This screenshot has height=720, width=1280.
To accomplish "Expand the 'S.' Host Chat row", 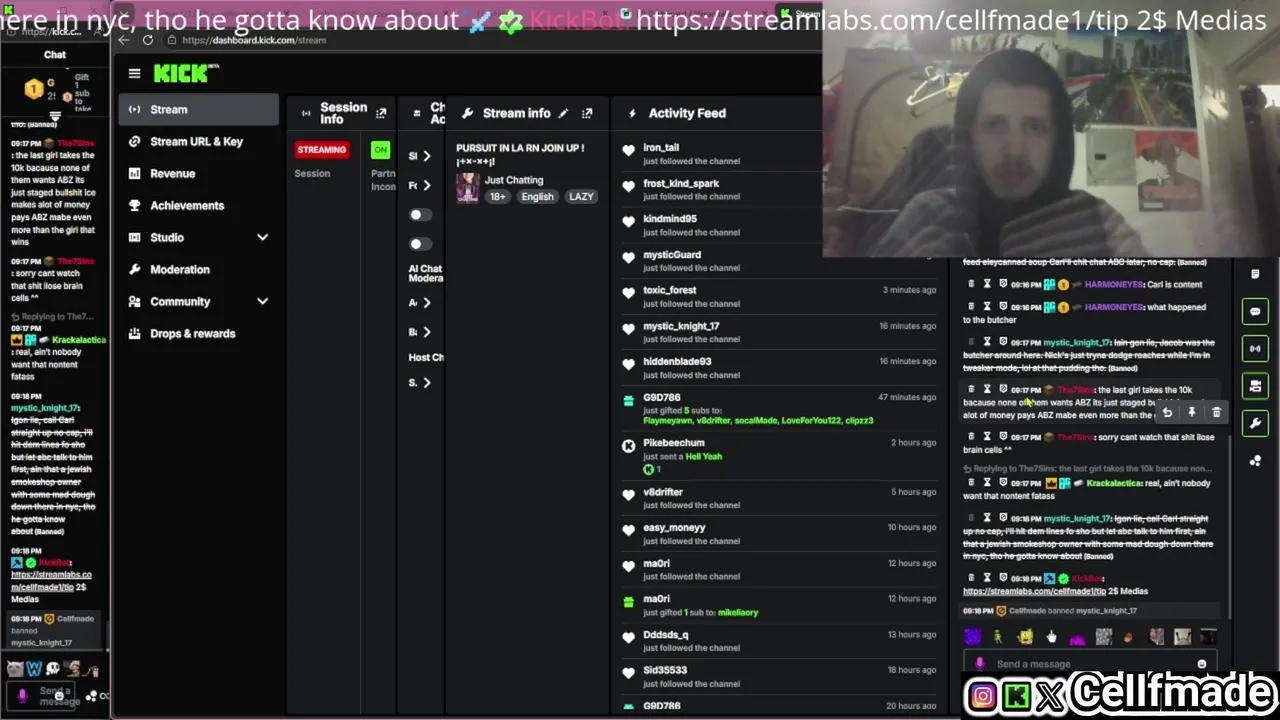I will coord(426,383).
